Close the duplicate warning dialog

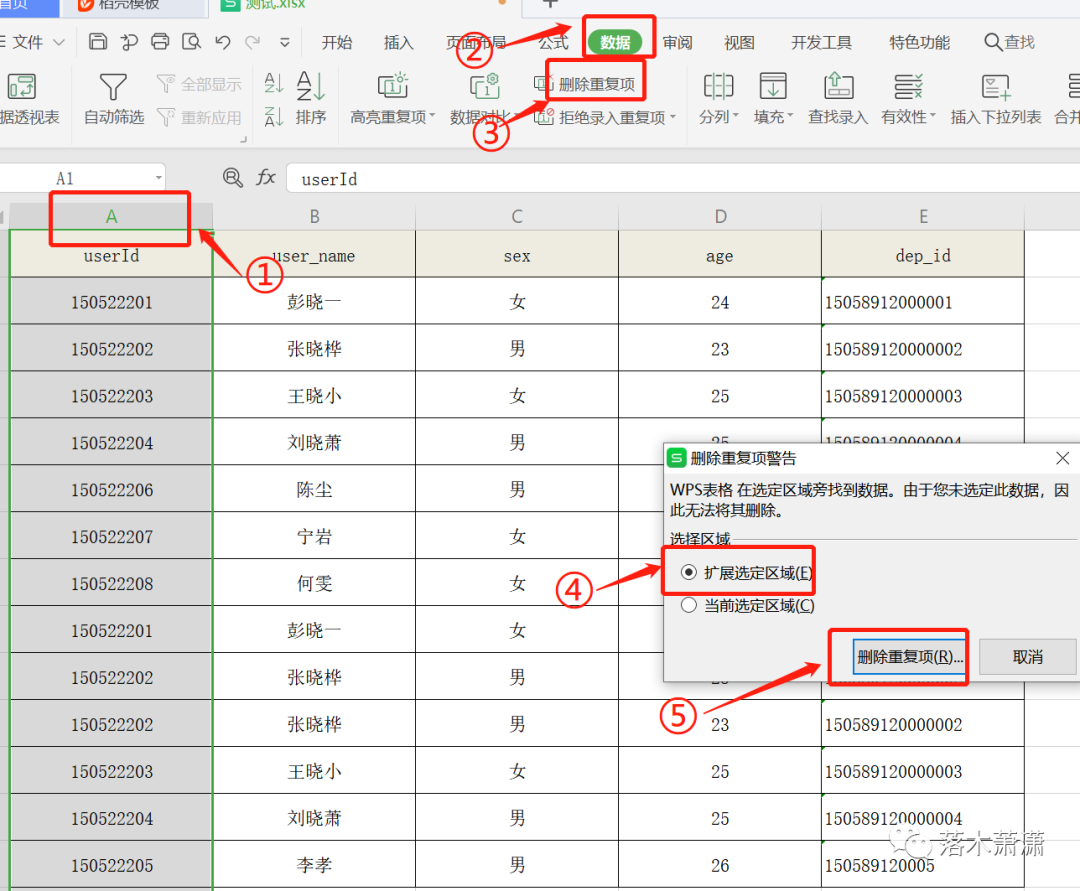1062,458
